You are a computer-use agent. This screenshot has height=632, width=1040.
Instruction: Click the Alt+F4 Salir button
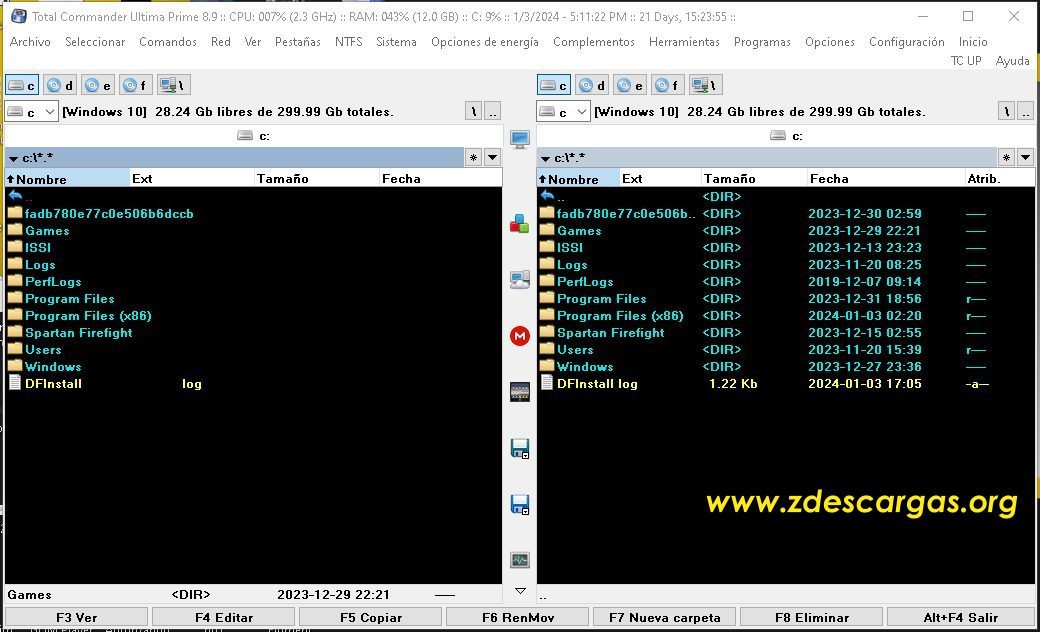point(960,617)
